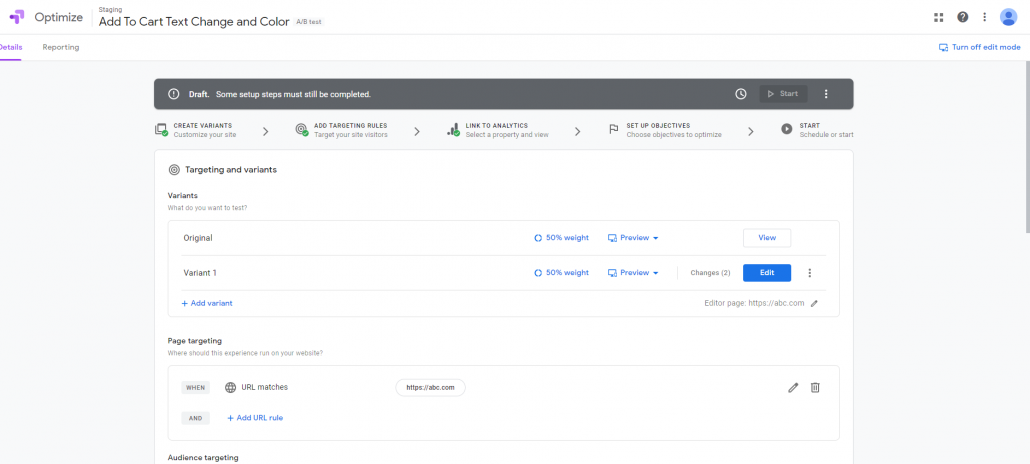Click the Draft warning icon
This screenshot has width=1030, height=464.
click(173, 94)
